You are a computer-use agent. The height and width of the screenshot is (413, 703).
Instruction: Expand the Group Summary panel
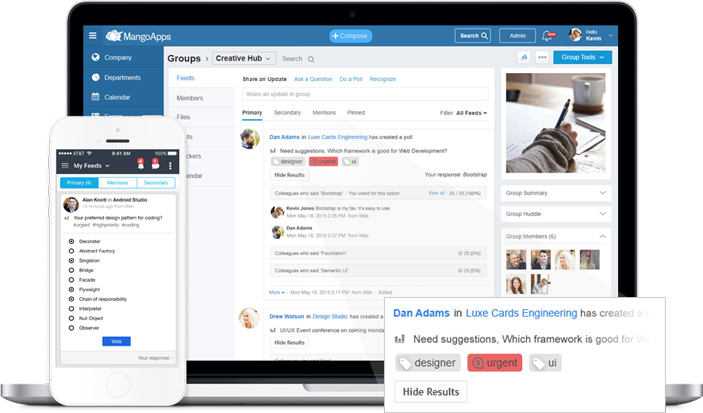pyautogui.click(x=603, y=193)
